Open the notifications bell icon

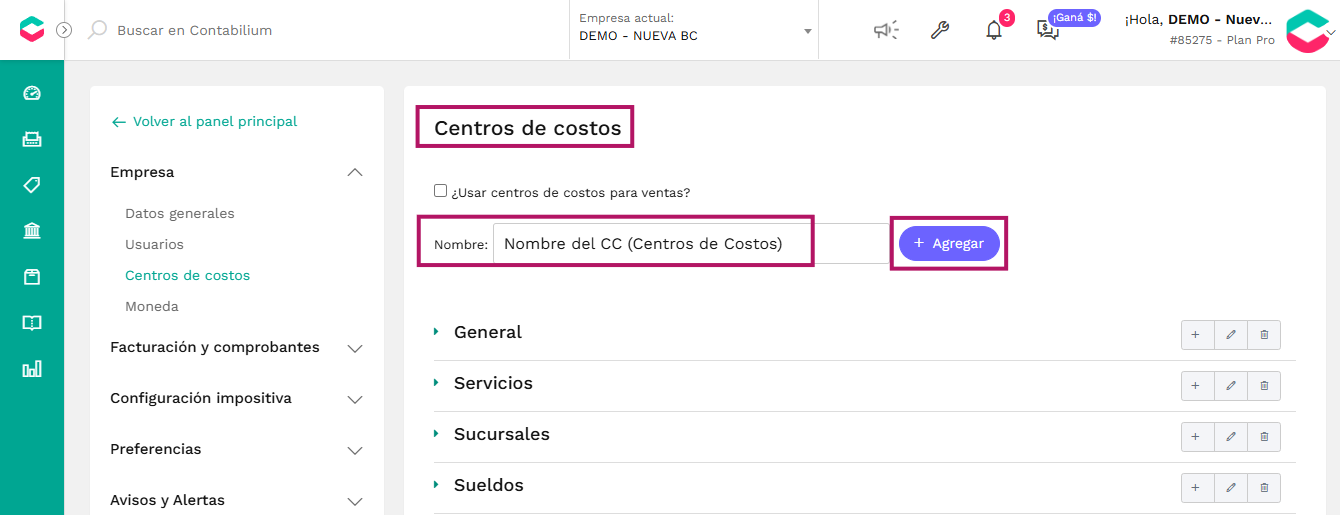pyautogui.click(x=993, y=30)
